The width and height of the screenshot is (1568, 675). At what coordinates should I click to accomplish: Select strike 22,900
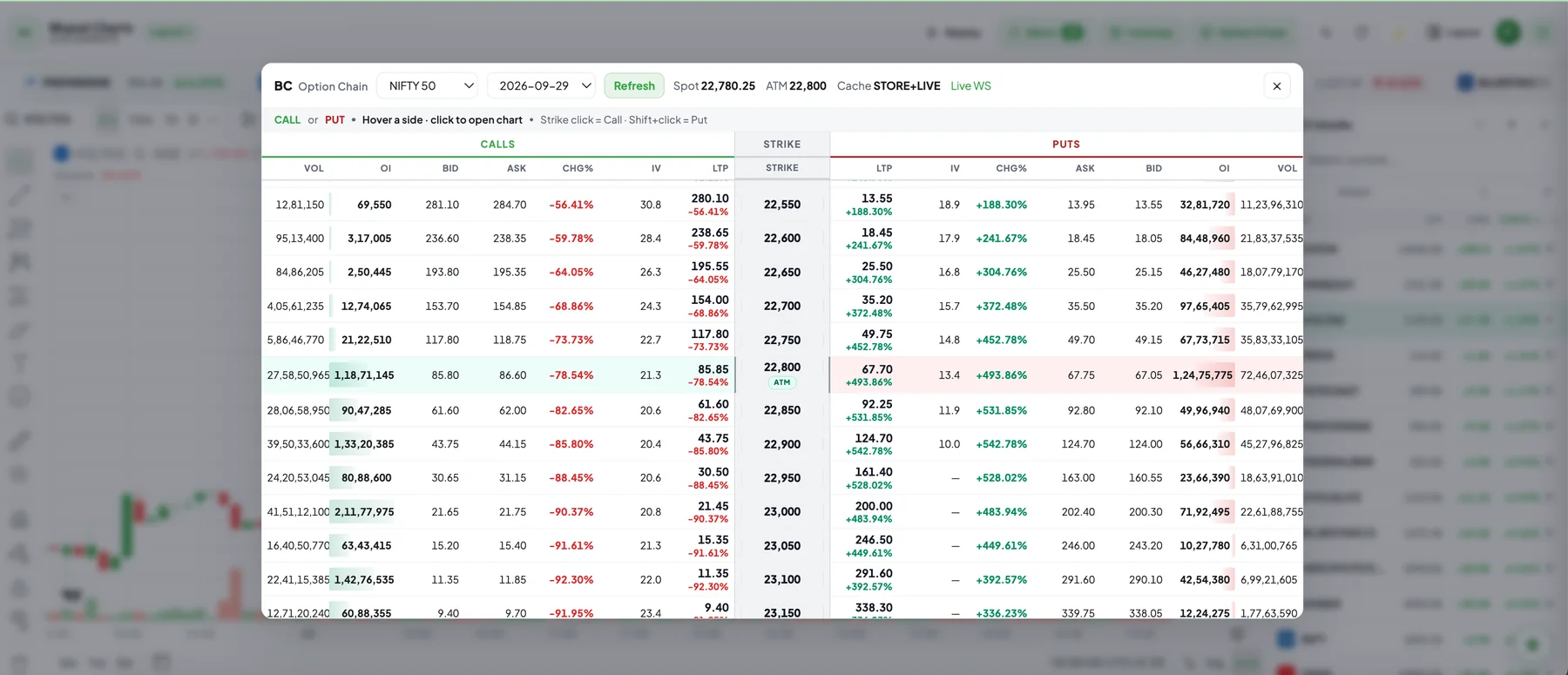pos(782,444)
